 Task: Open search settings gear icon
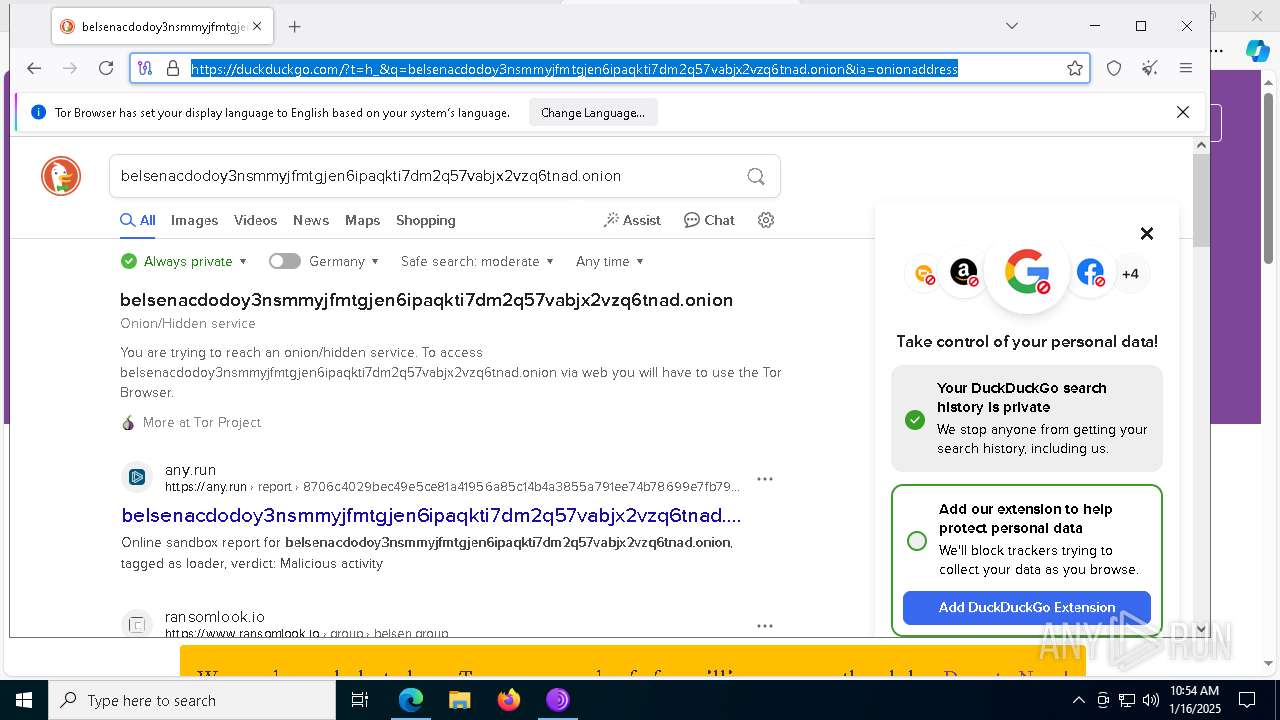pyautogui.click(x=766, y=220)
